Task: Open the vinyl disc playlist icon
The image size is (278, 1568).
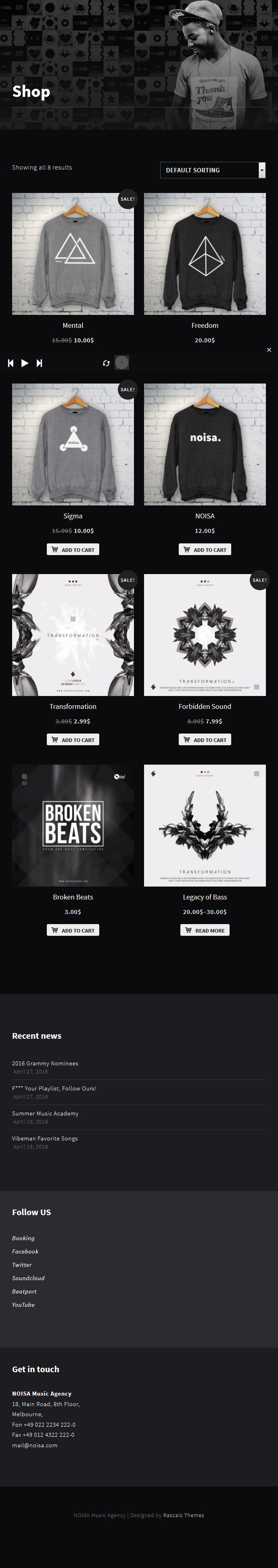Action: [122, 363]
